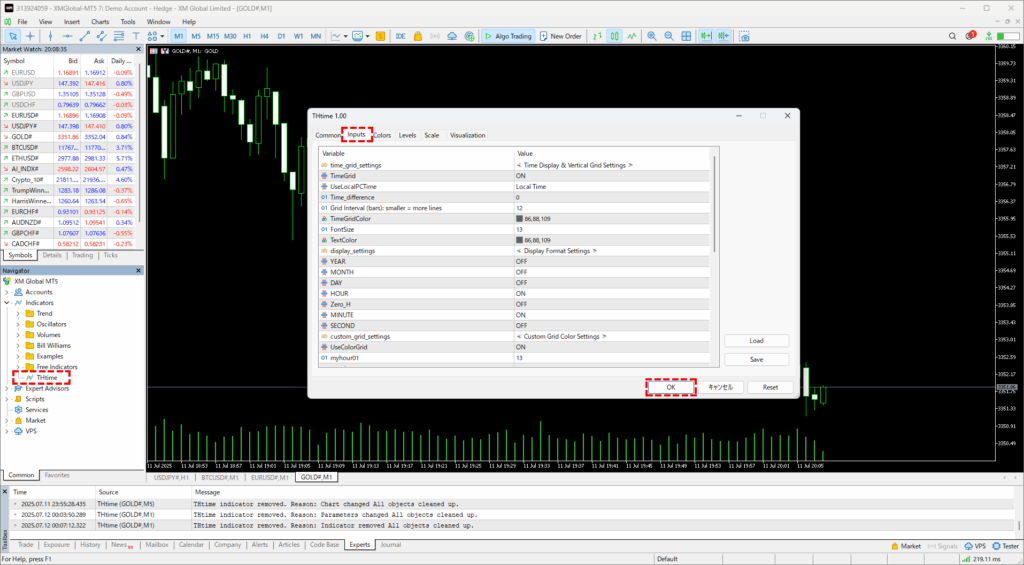
Task: Toggle auto scroll chart to end icon
Action: (706, 36)
